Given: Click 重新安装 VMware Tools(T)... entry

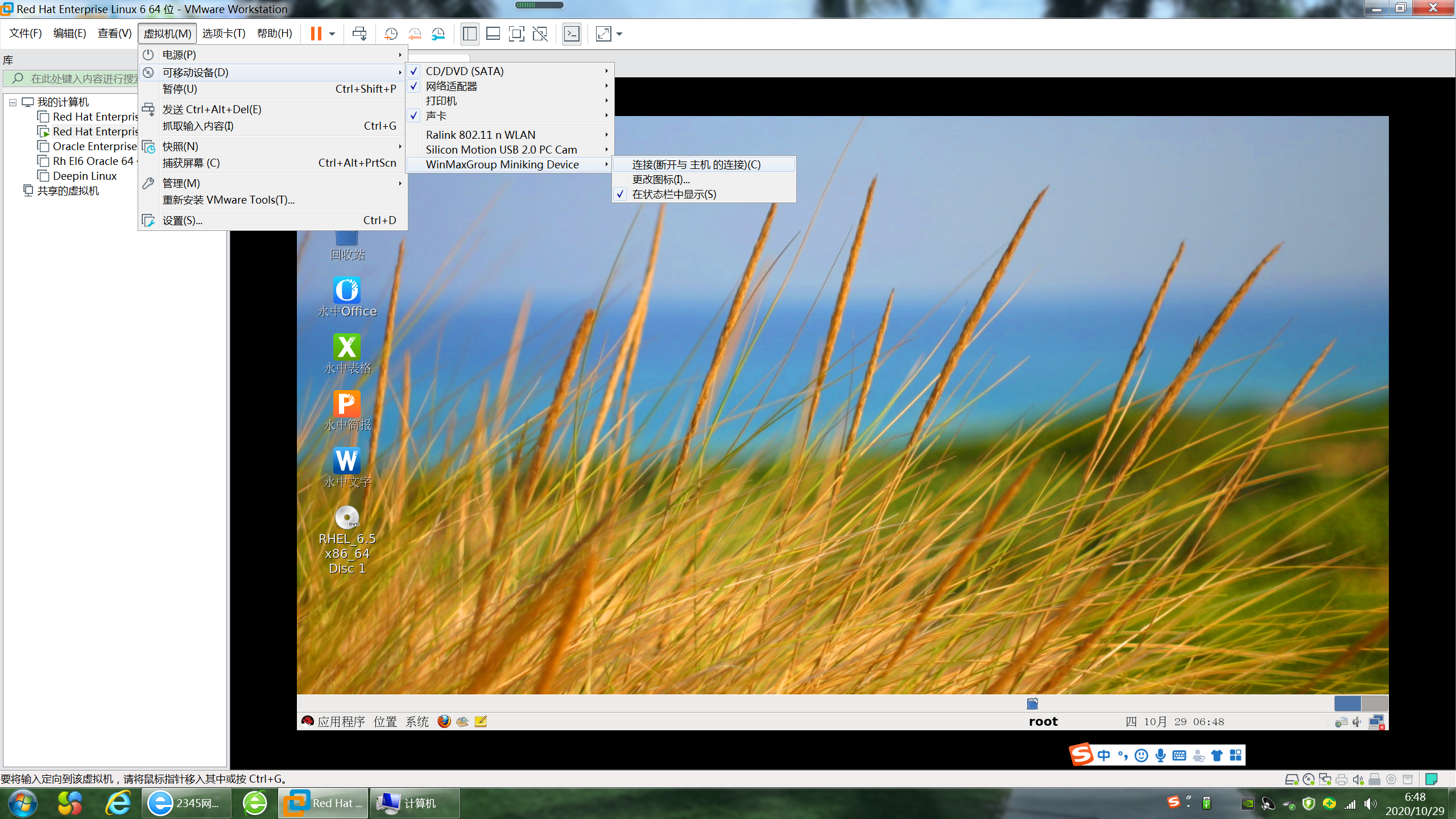Looking at the screenshot, I should pyautogui.click(x=228, y=200).
